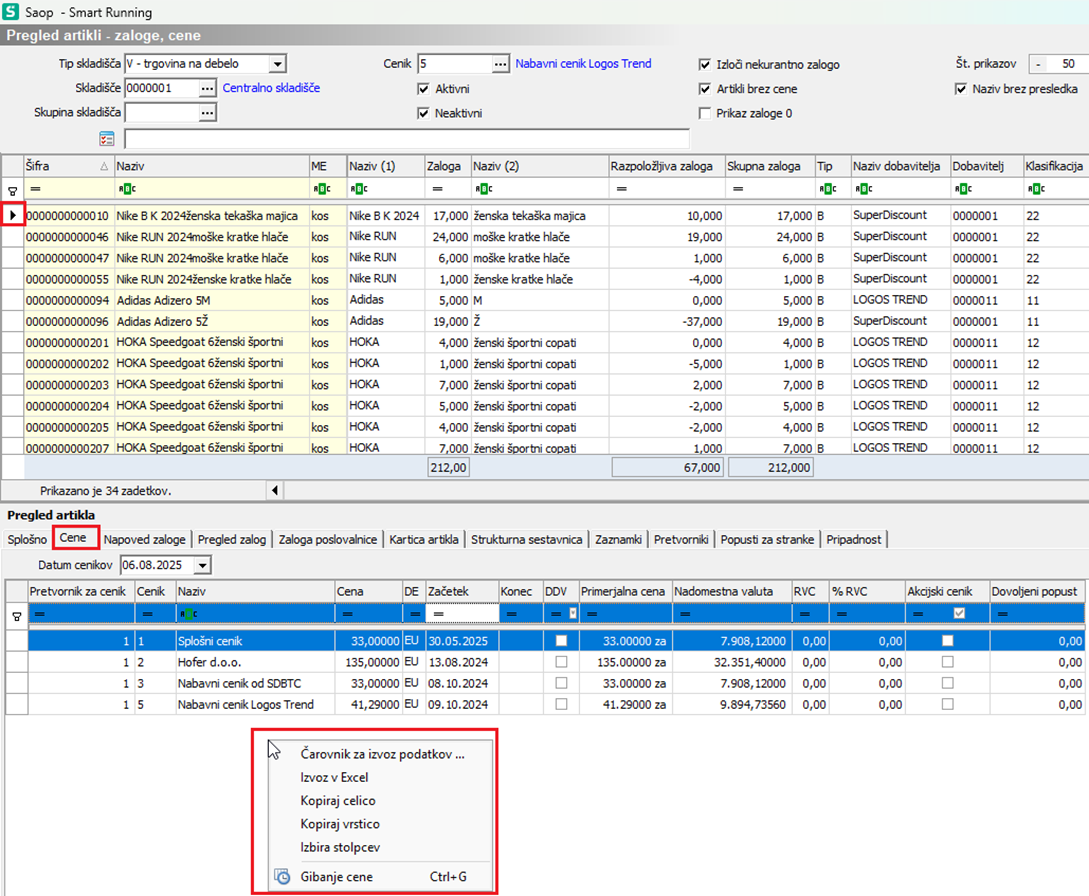1089x896 pixels.
Task: Open the Pregled zalog tab
Action: [x=232, y=540]
